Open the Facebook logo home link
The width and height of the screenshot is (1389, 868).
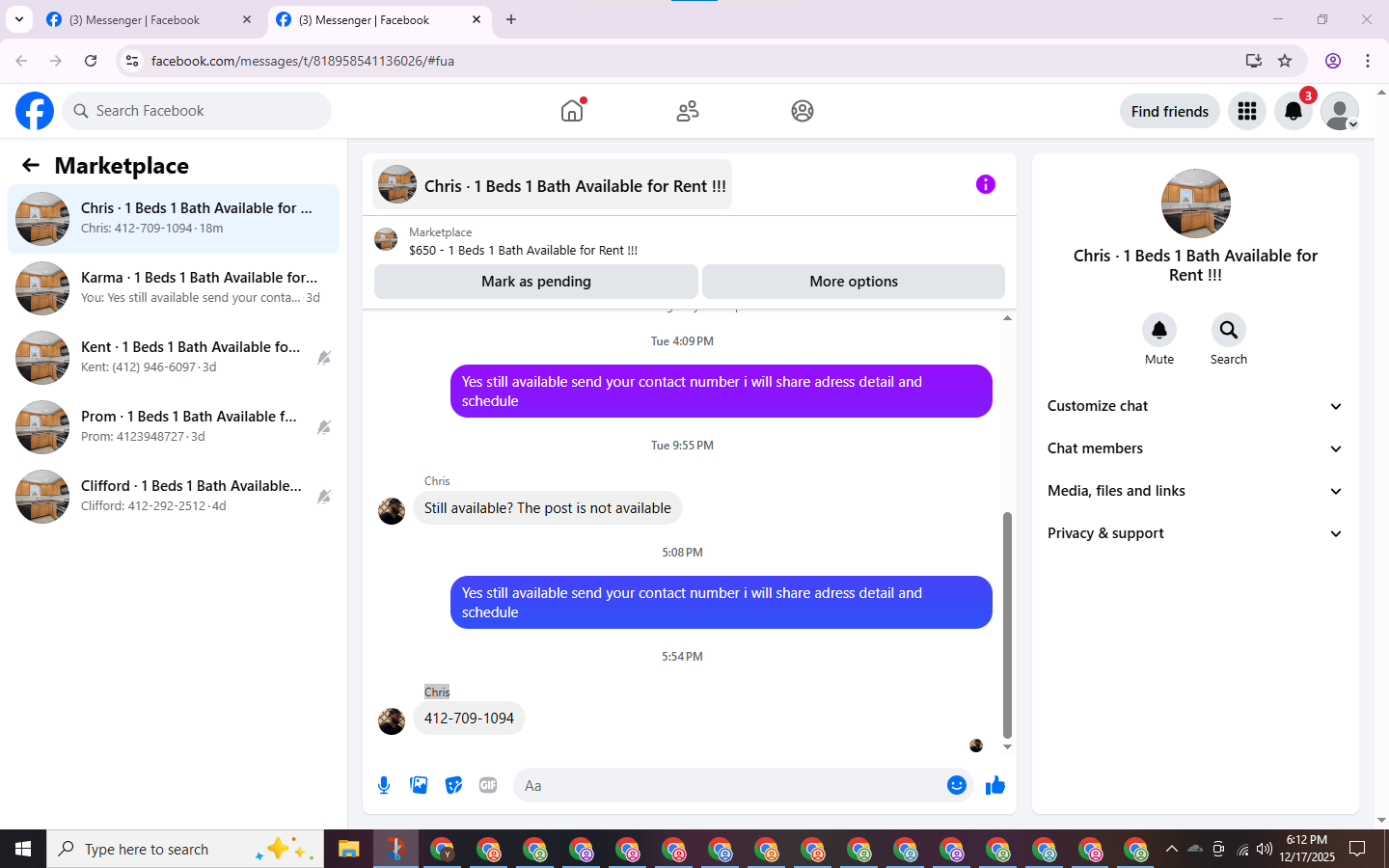pyautogui.click(x=35, y=111)
